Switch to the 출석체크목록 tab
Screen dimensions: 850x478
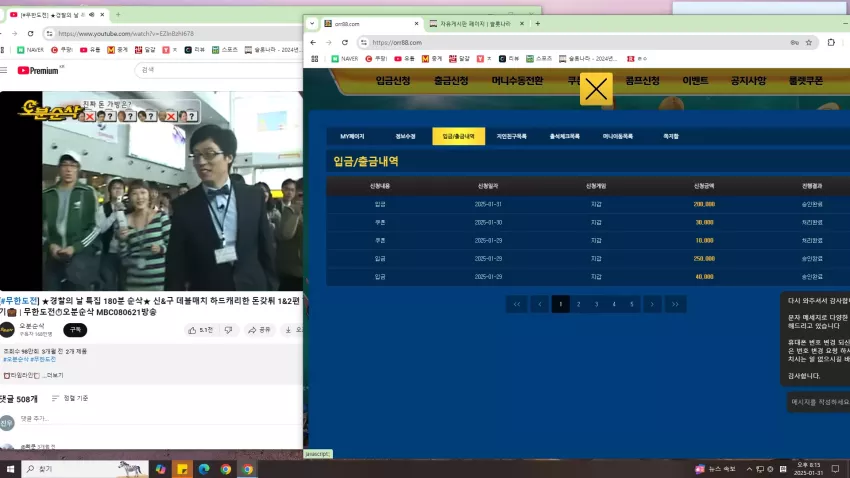[x=565, y=137]
